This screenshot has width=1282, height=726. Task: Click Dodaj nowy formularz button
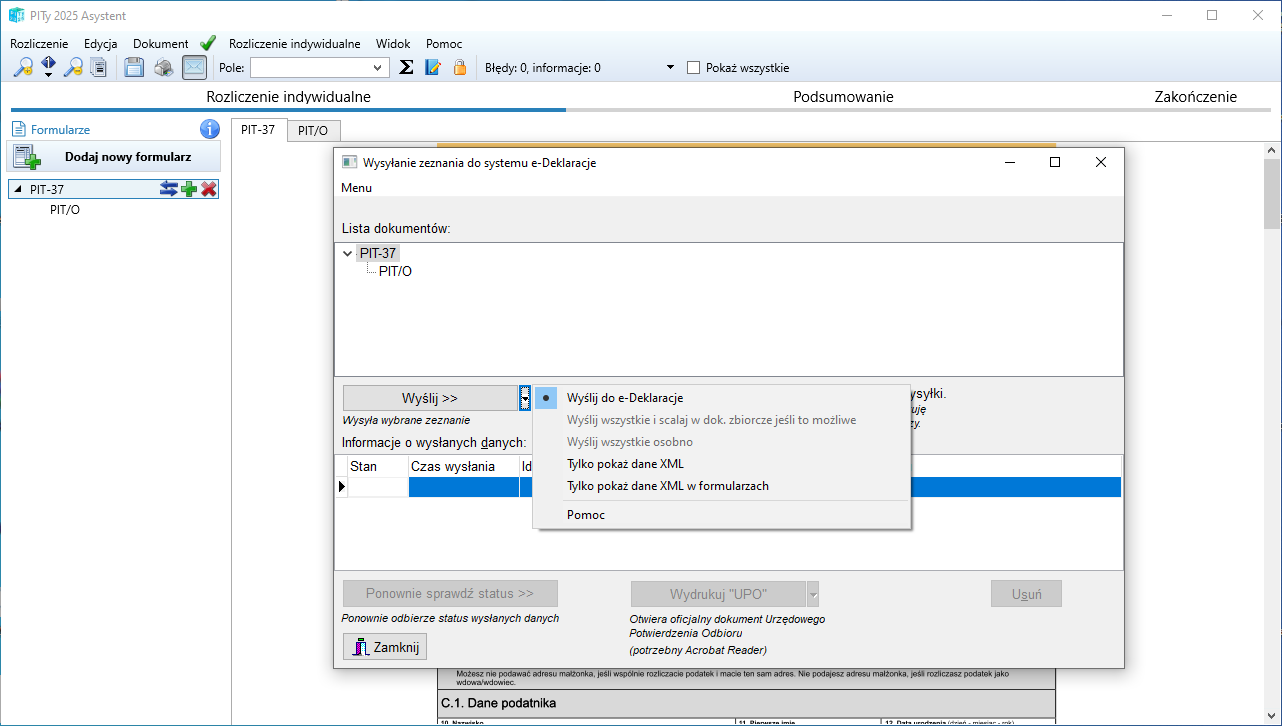point(114,157)
